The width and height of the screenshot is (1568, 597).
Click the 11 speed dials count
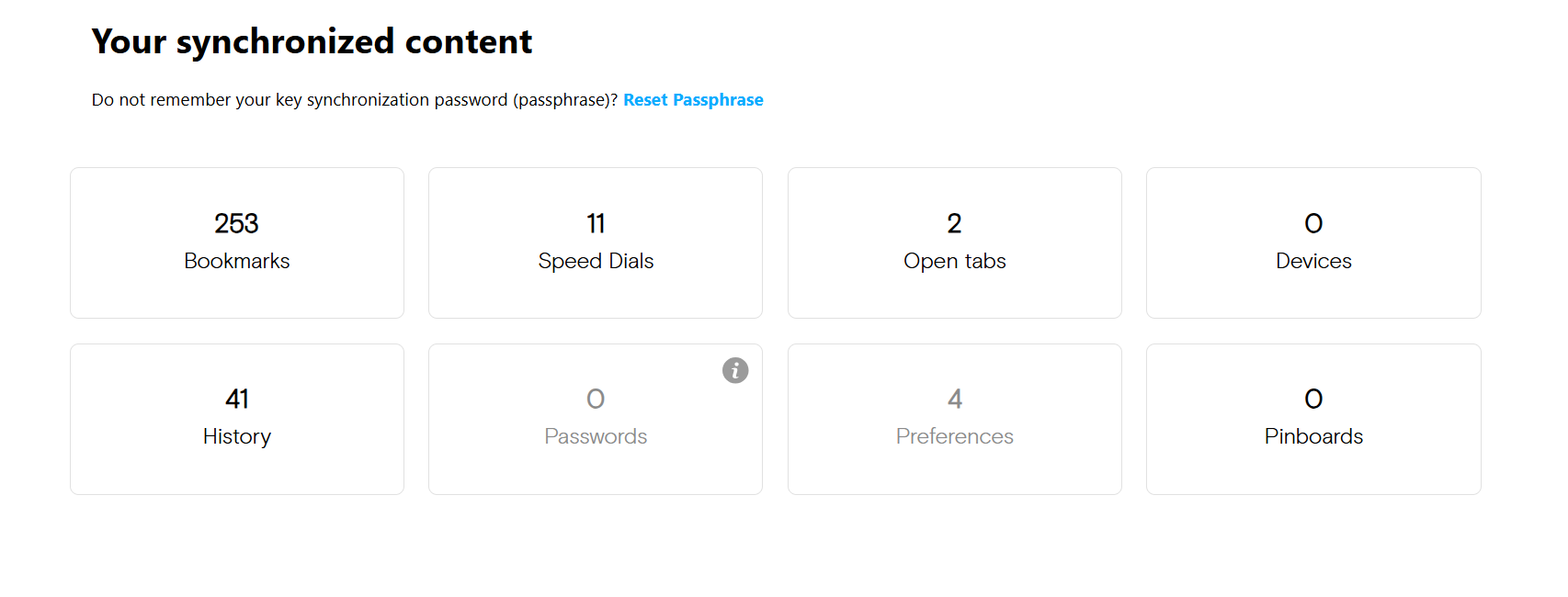[x=596, y=223]
